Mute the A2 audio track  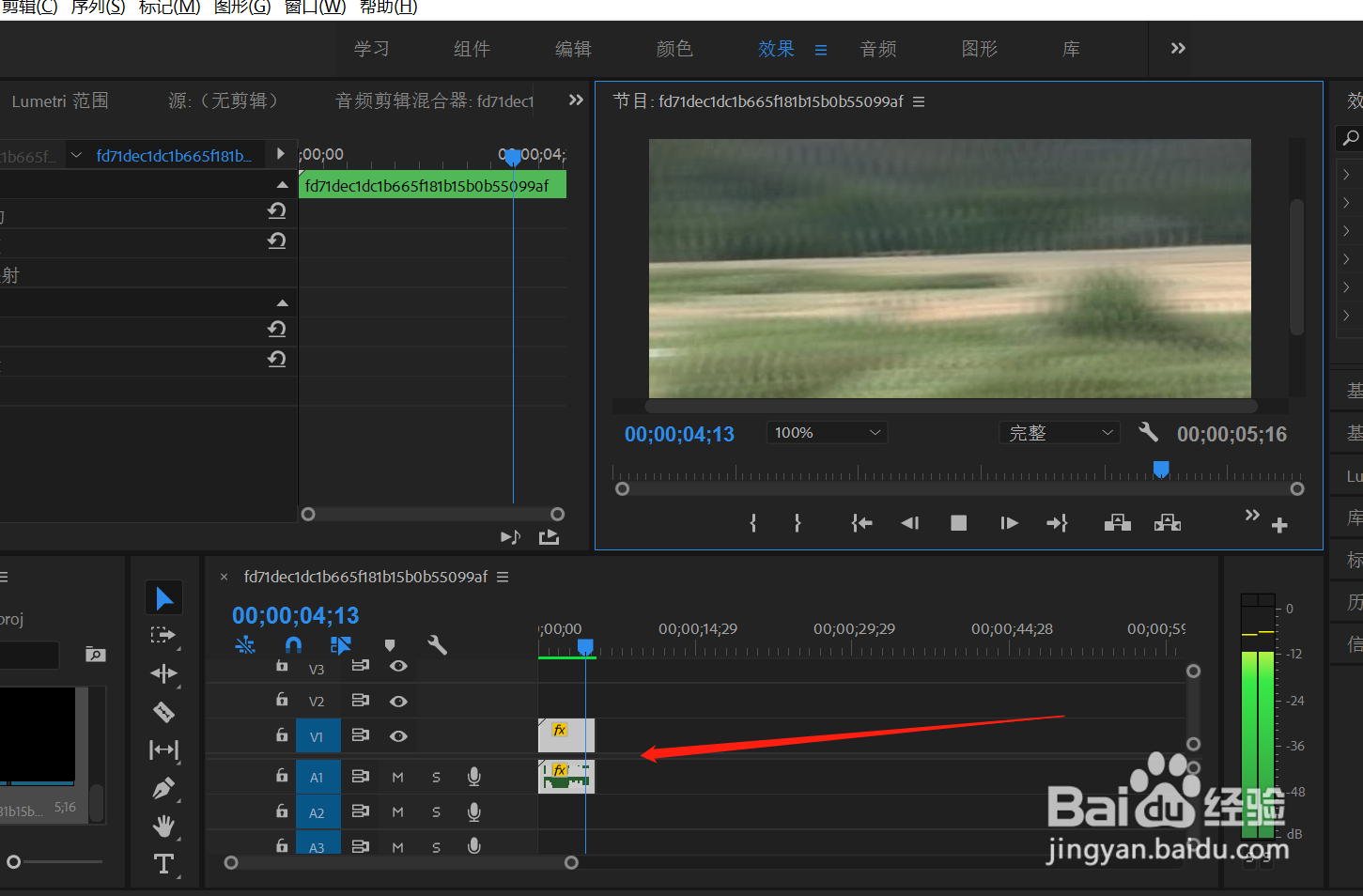click(397, 812)
